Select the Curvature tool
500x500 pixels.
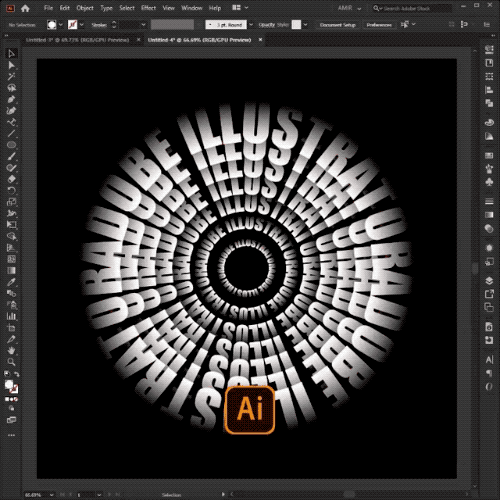11,110
